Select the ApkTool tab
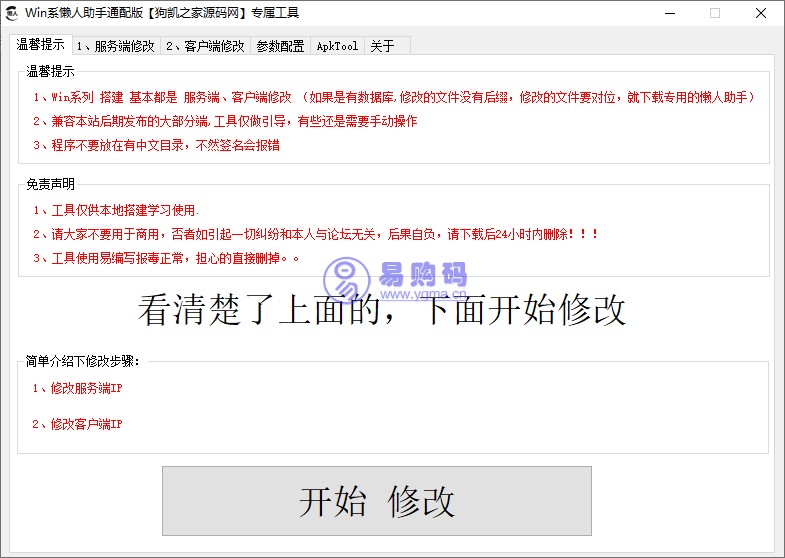This screenshot has height=558, width=785. click(337, 46)
